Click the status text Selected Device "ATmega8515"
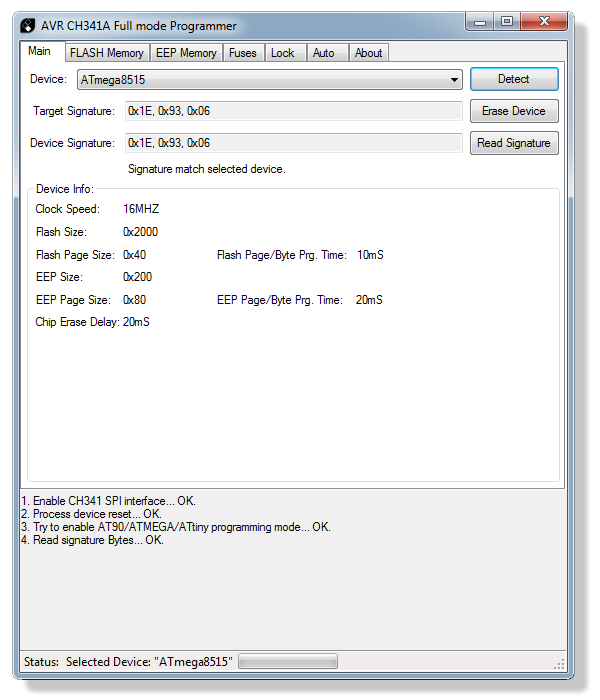600x700 pixels. 149,662
